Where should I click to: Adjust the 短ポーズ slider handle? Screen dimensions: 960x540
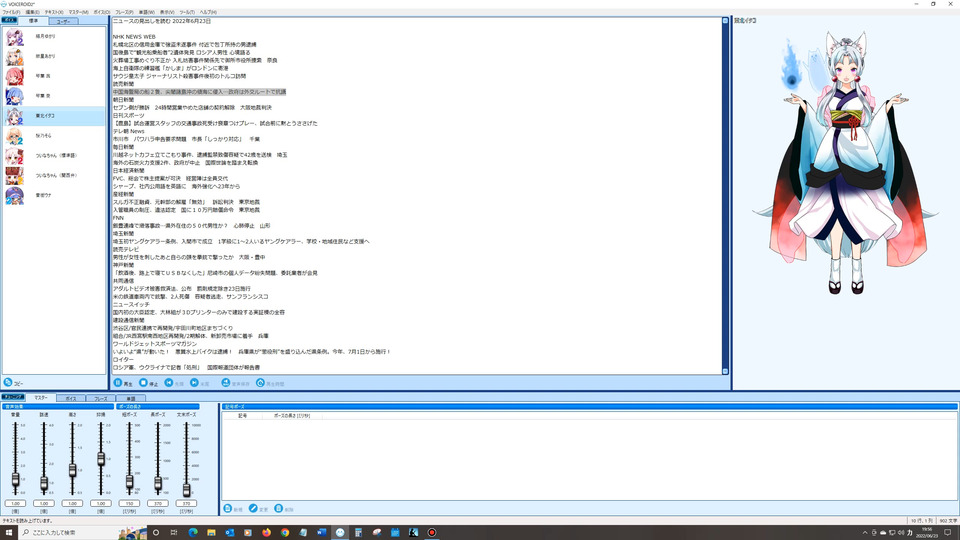click(129, 482)
